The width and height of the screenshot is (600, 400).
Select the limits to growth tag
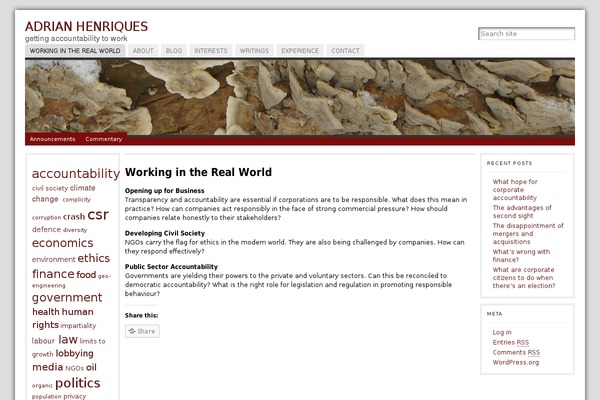coord(68,348)
